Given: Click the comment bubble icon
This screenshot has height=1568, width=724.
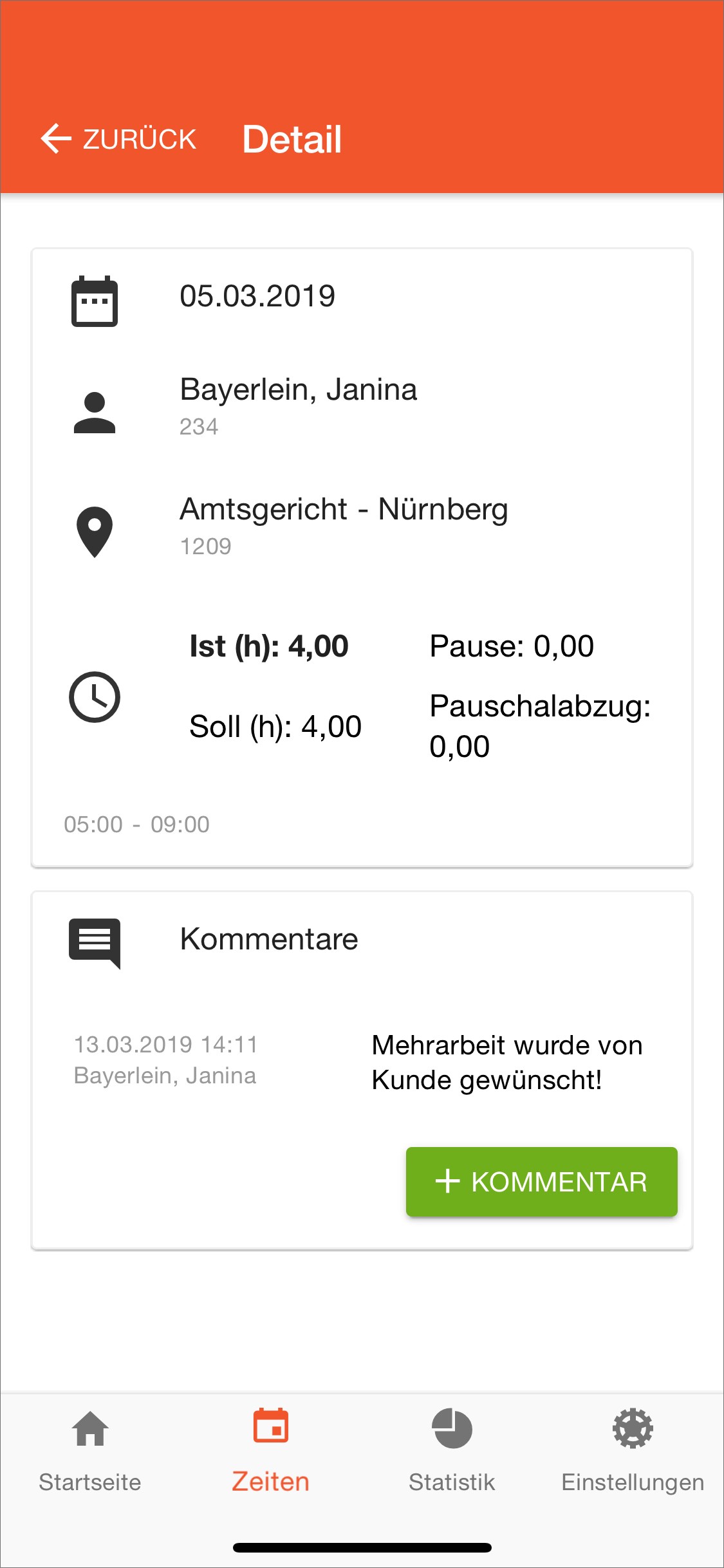Looking at the screenshot, I should (95, 942).
